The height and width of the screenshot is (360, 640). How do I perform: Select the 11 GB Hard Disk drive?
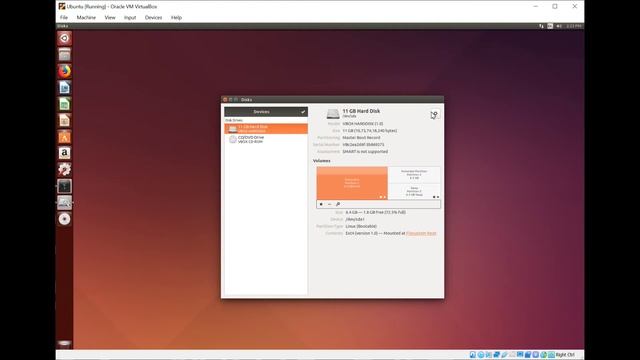(x=266, y=129)
